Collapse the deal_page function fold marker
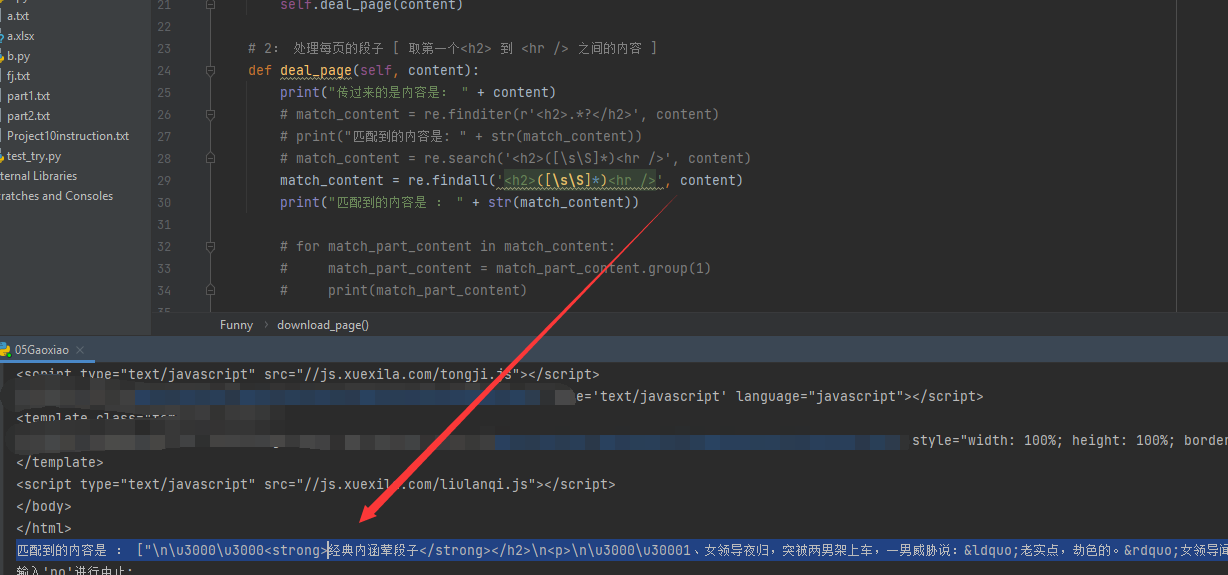 pyautogui.click(x=210, y=71)
